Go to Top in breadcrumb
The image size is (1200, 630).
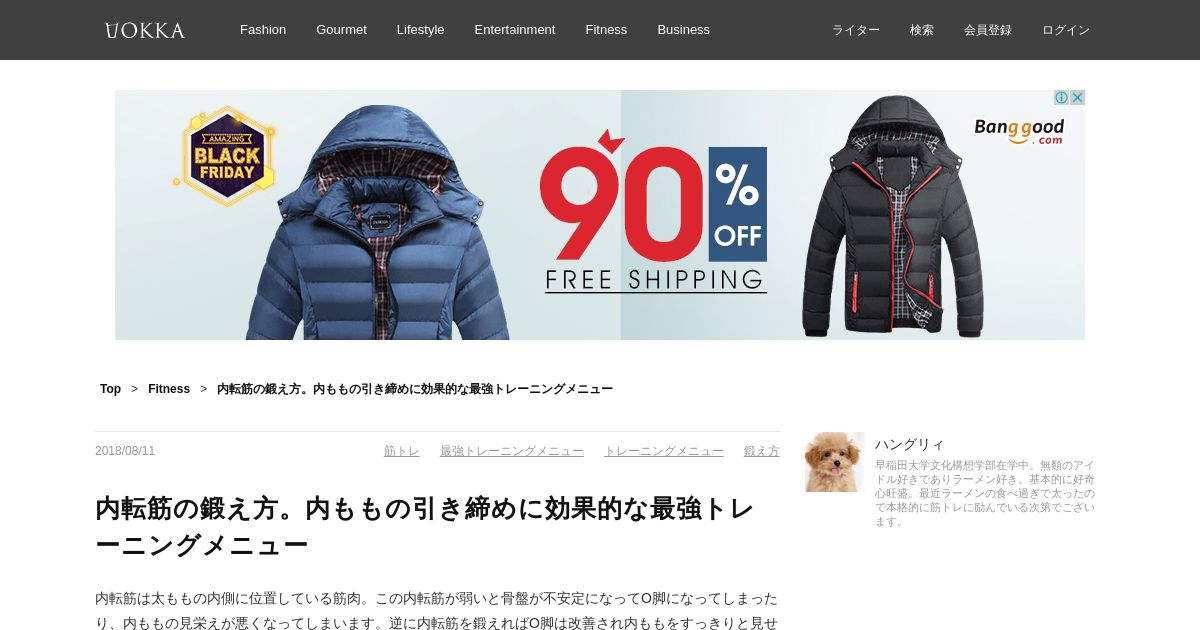(110, 389)
